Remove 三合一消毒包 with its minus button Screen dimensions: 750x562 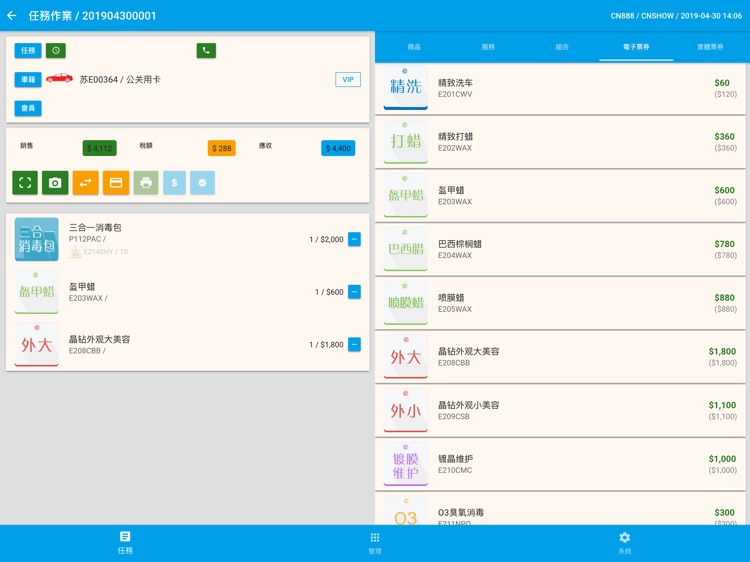(354, 239)
